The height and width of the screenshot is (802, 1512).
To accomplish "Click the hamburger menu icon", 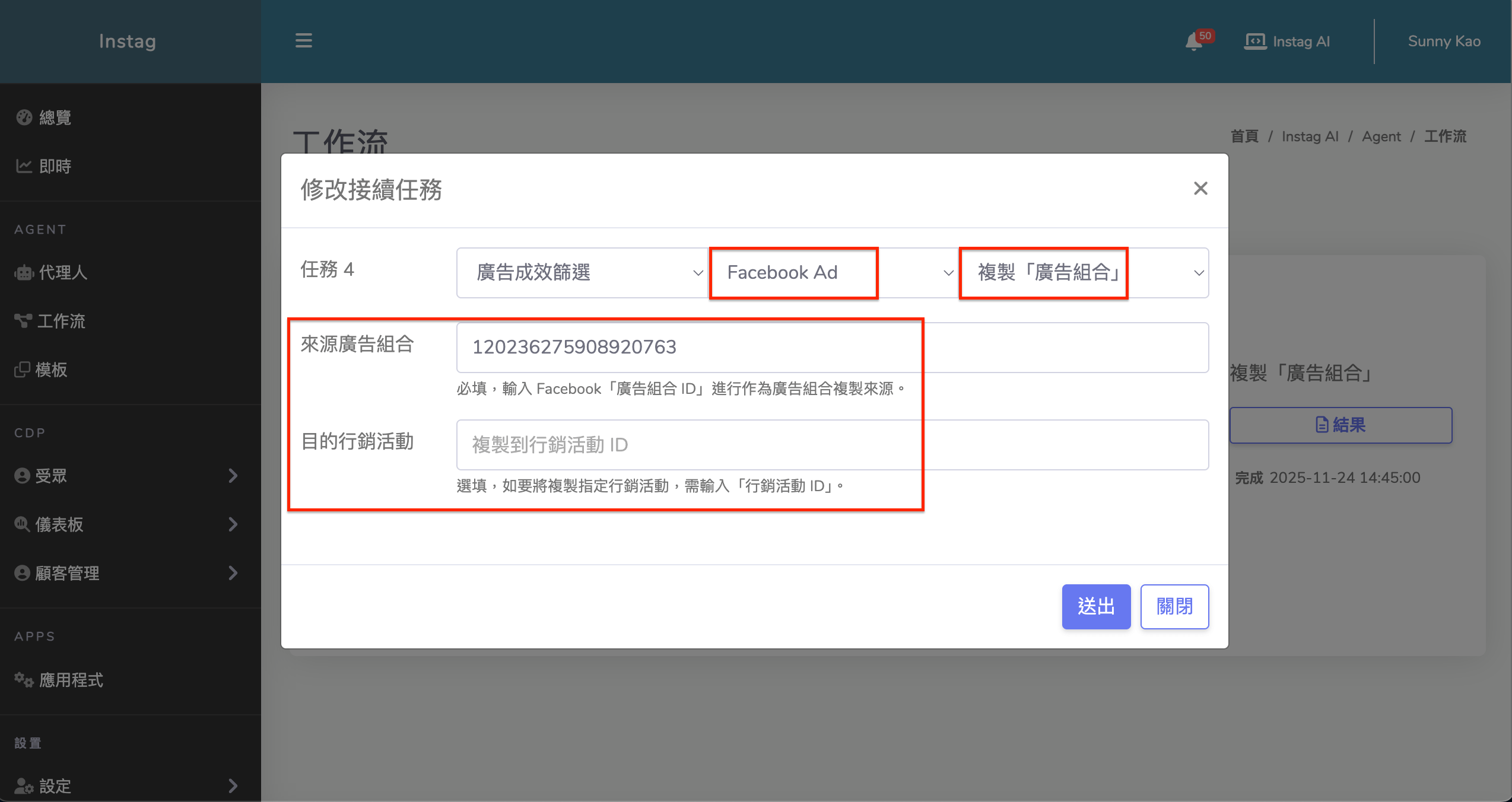I will [x=303, y=41].
